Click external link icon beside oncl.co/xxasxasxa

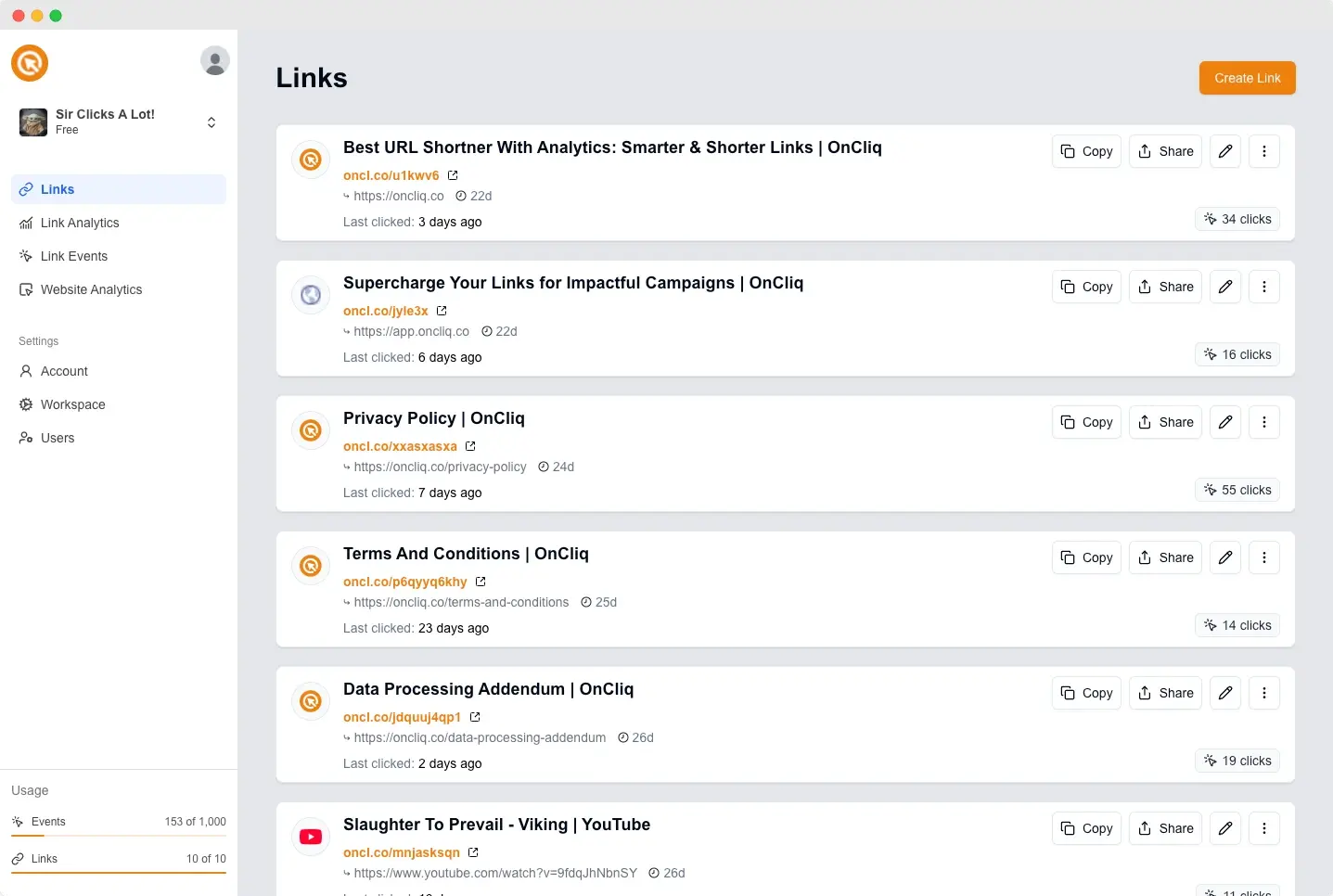(470, 446)
